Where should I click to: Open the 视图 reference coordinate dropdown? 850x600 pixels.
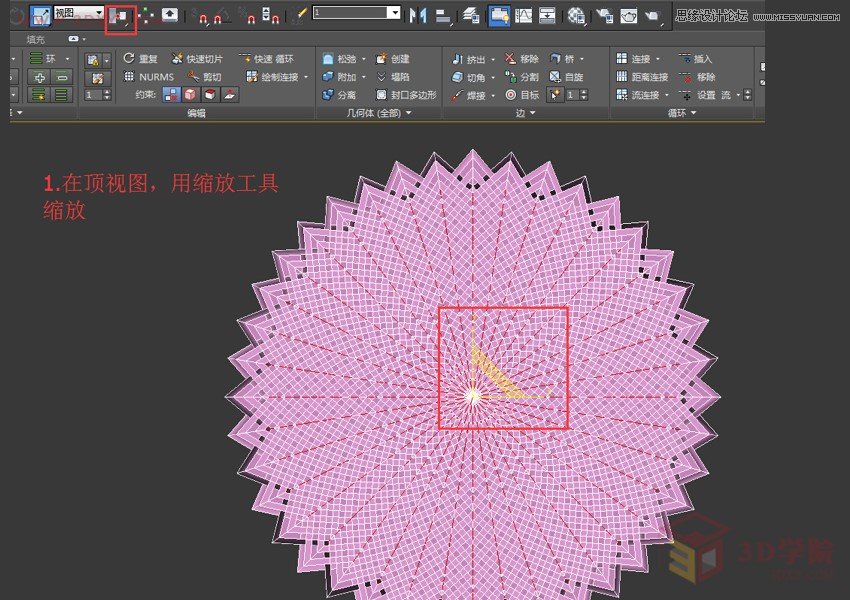pos(79,12)
